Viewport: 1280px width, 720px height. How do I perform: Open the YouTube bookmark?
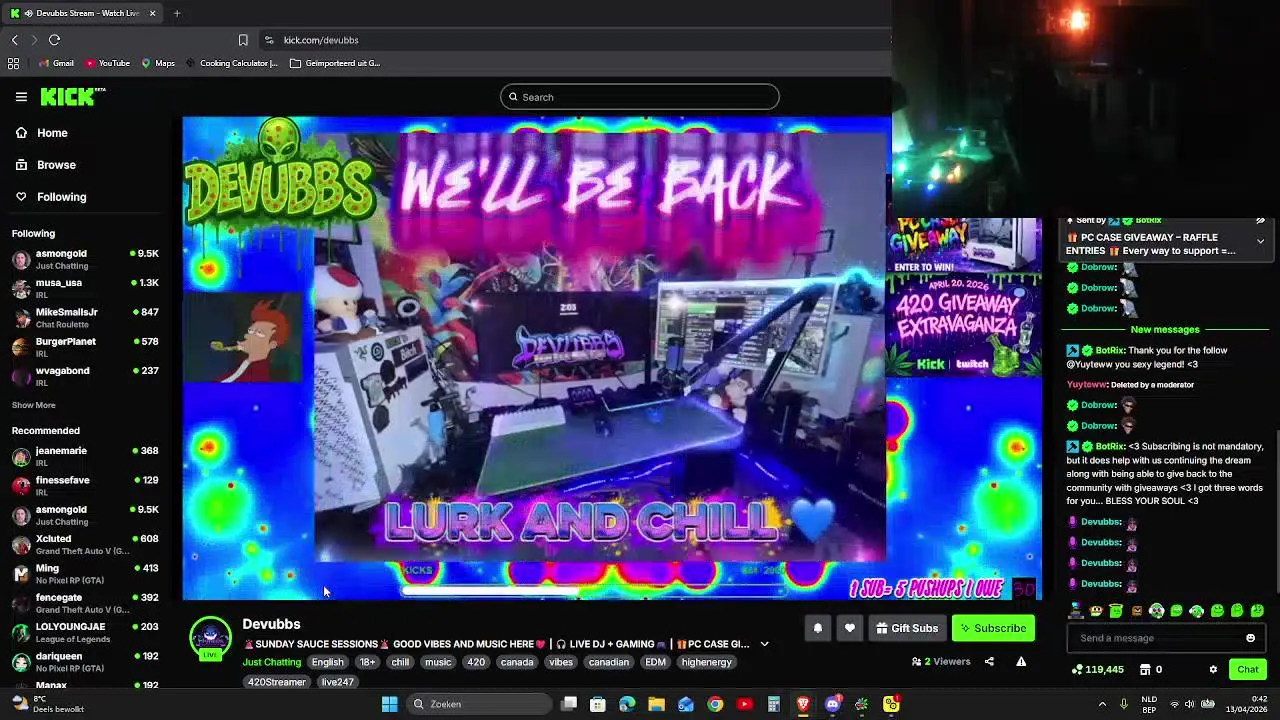(x=107, y=63)
